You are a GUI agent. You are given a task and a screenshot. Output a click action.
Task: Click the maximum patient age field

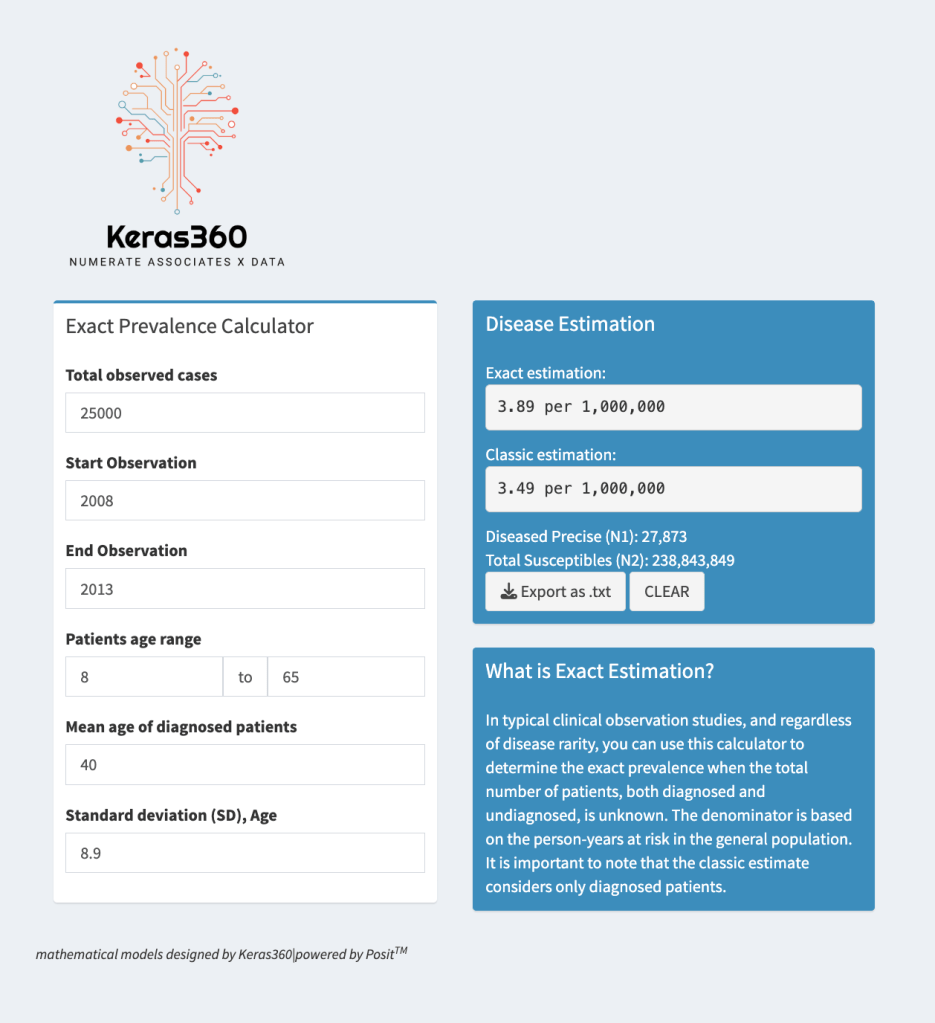(x=346, y=677)
